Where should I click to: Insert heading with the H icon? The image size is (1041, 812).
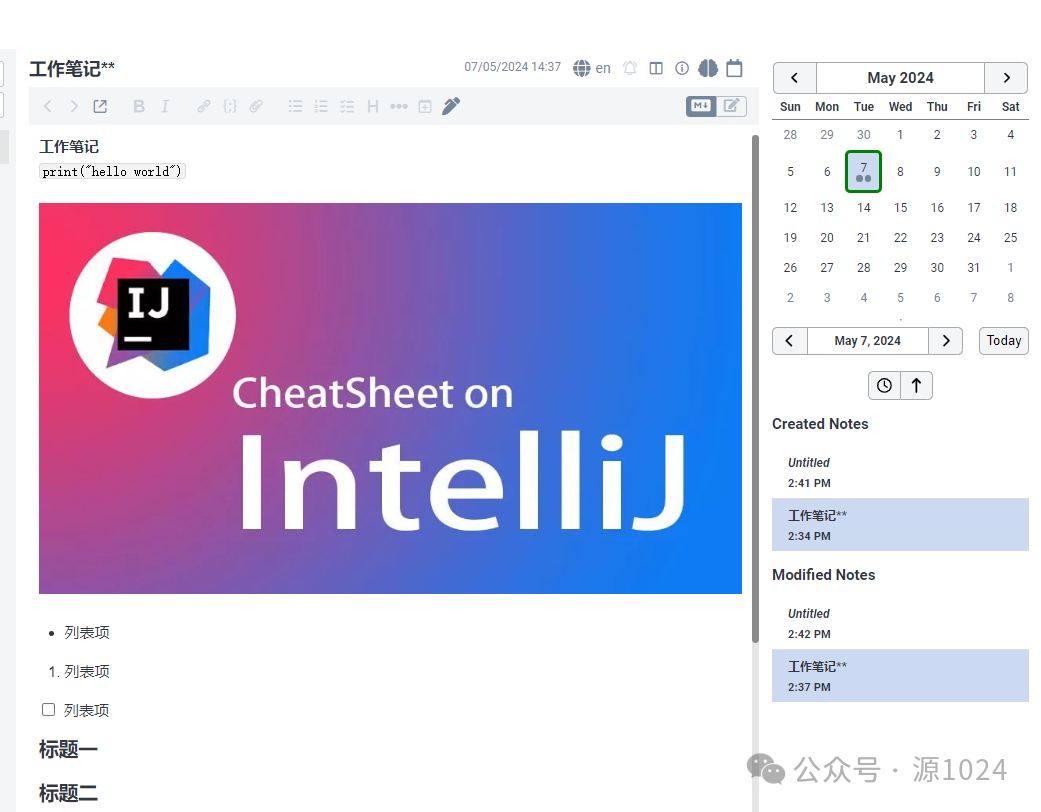(373, 106)
